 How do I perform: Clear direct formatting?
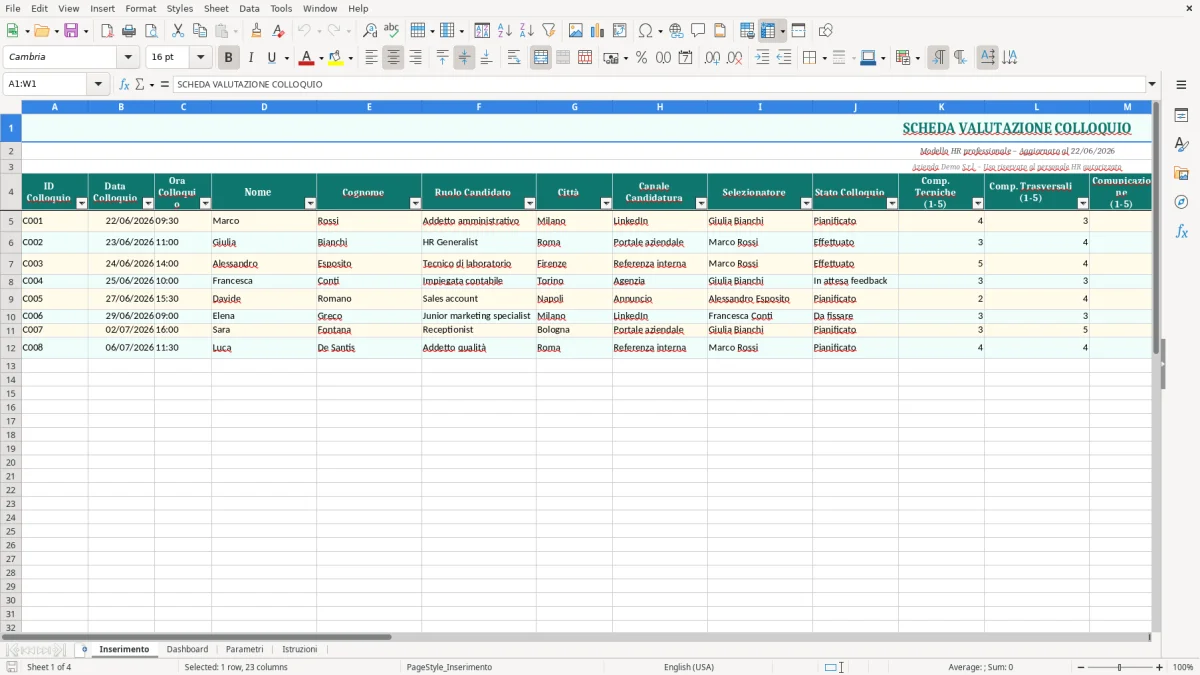279,31
